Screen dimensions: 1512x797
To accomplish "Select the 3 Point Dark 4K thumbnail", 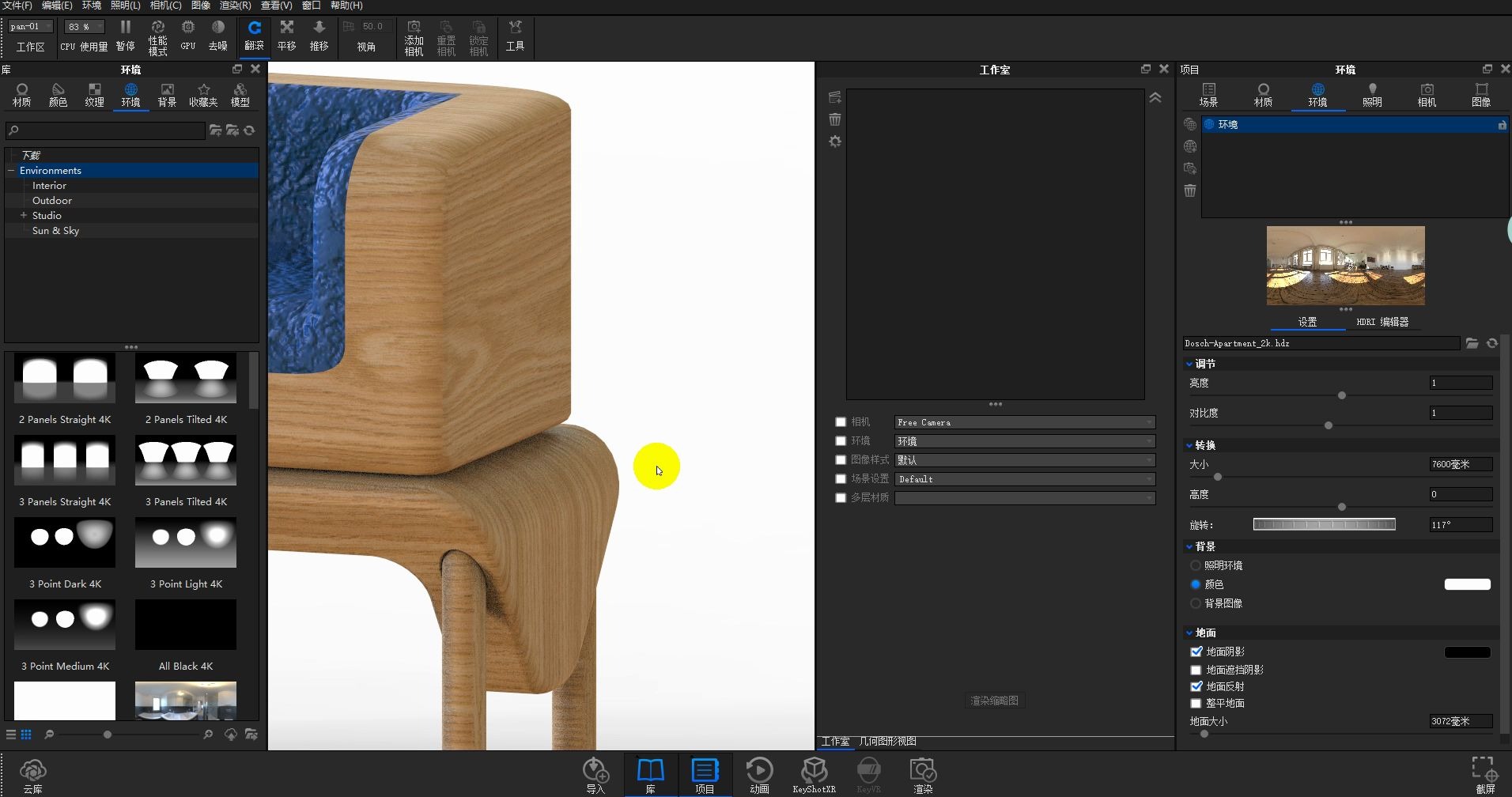I will (x=65, y=542).
